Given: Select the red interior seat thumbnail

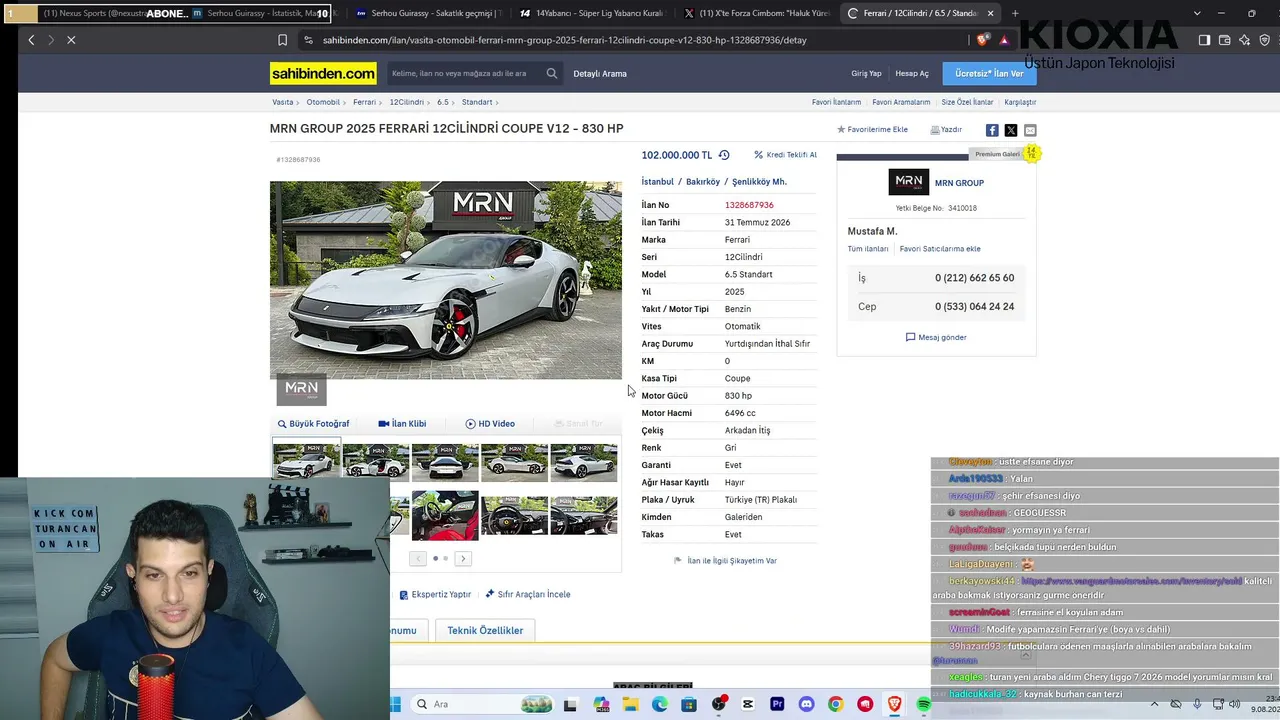Looking at the screenshot, I should [445, 515].
